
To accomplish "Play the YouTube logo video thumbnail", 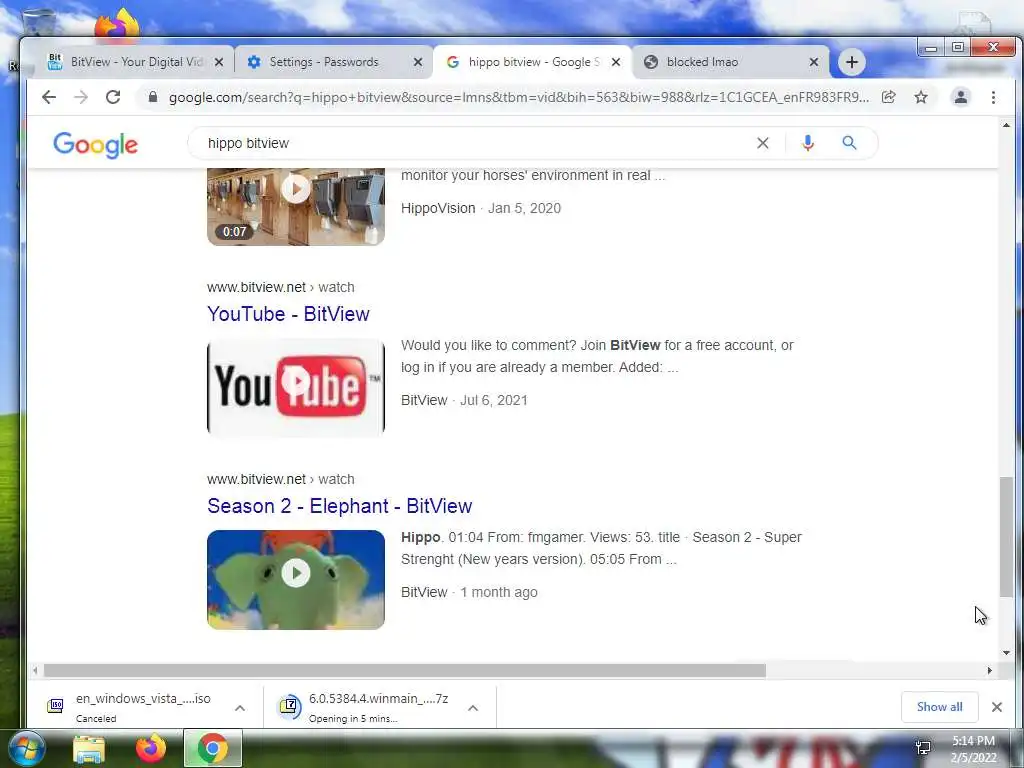I will click(296, 387).
